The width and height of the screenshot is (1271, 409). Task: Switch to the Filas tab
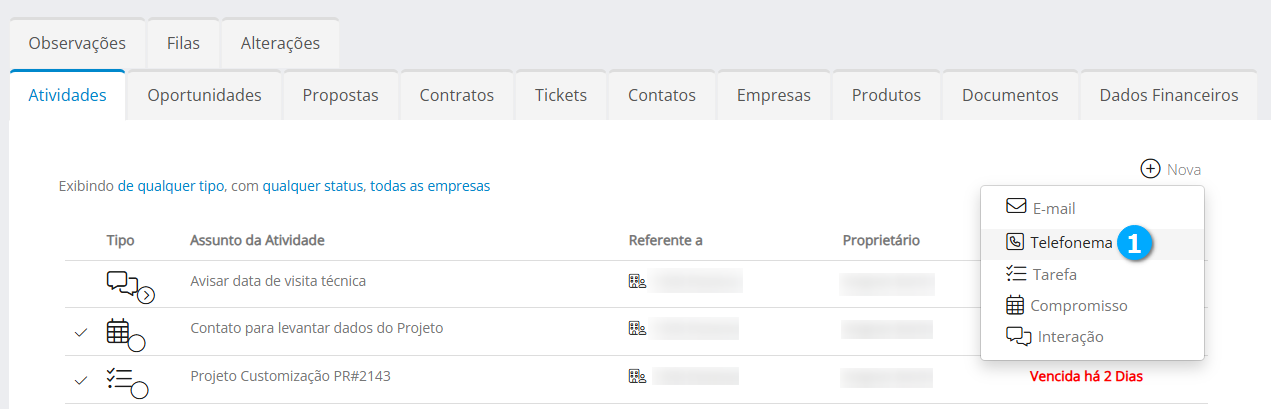point(183,43)
